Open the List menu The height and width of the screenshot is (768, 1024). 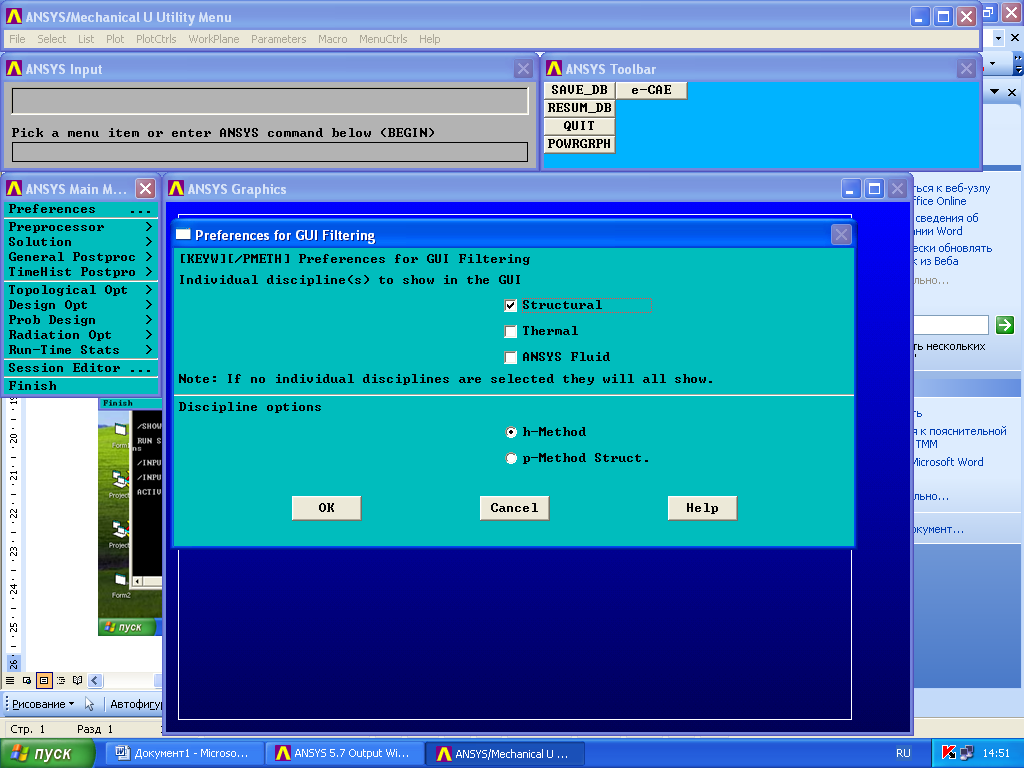86,39
